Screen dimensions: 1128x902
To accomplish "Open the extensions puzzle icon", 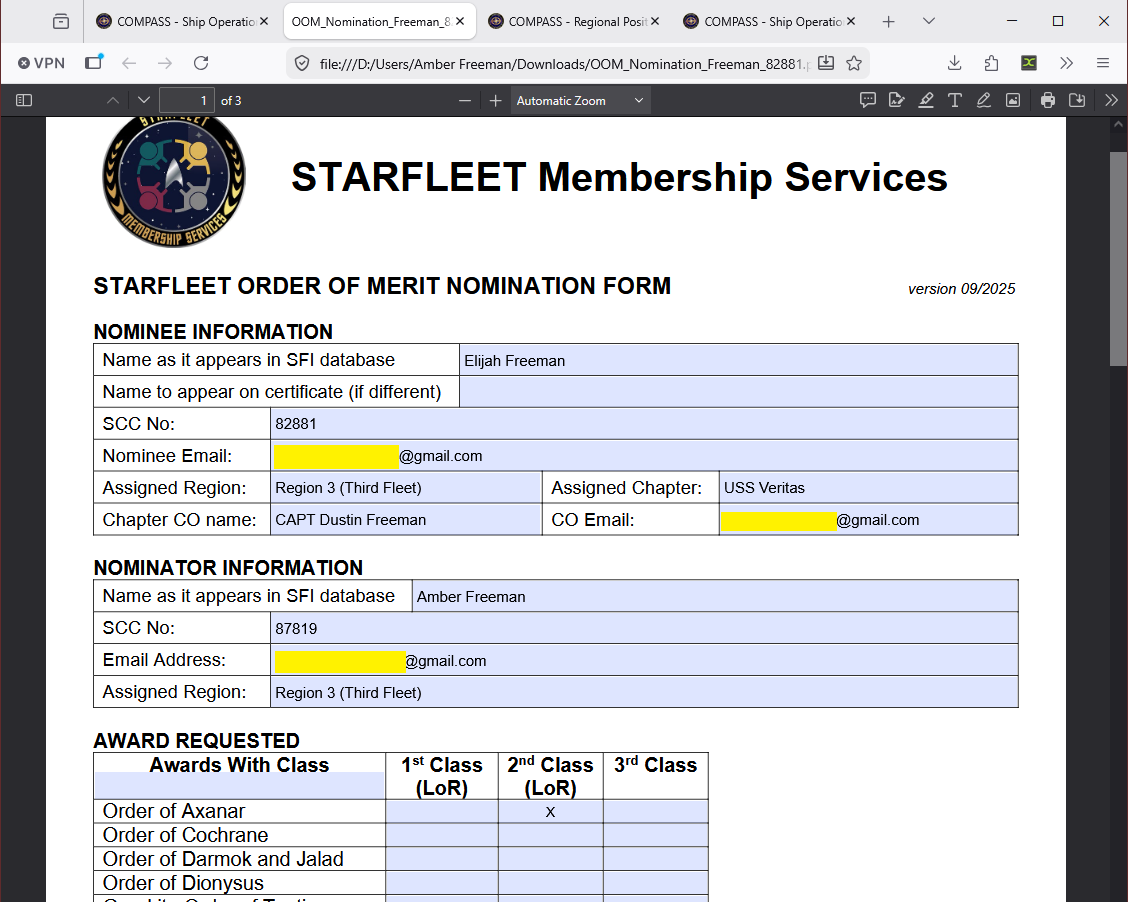I will point(991,63).
